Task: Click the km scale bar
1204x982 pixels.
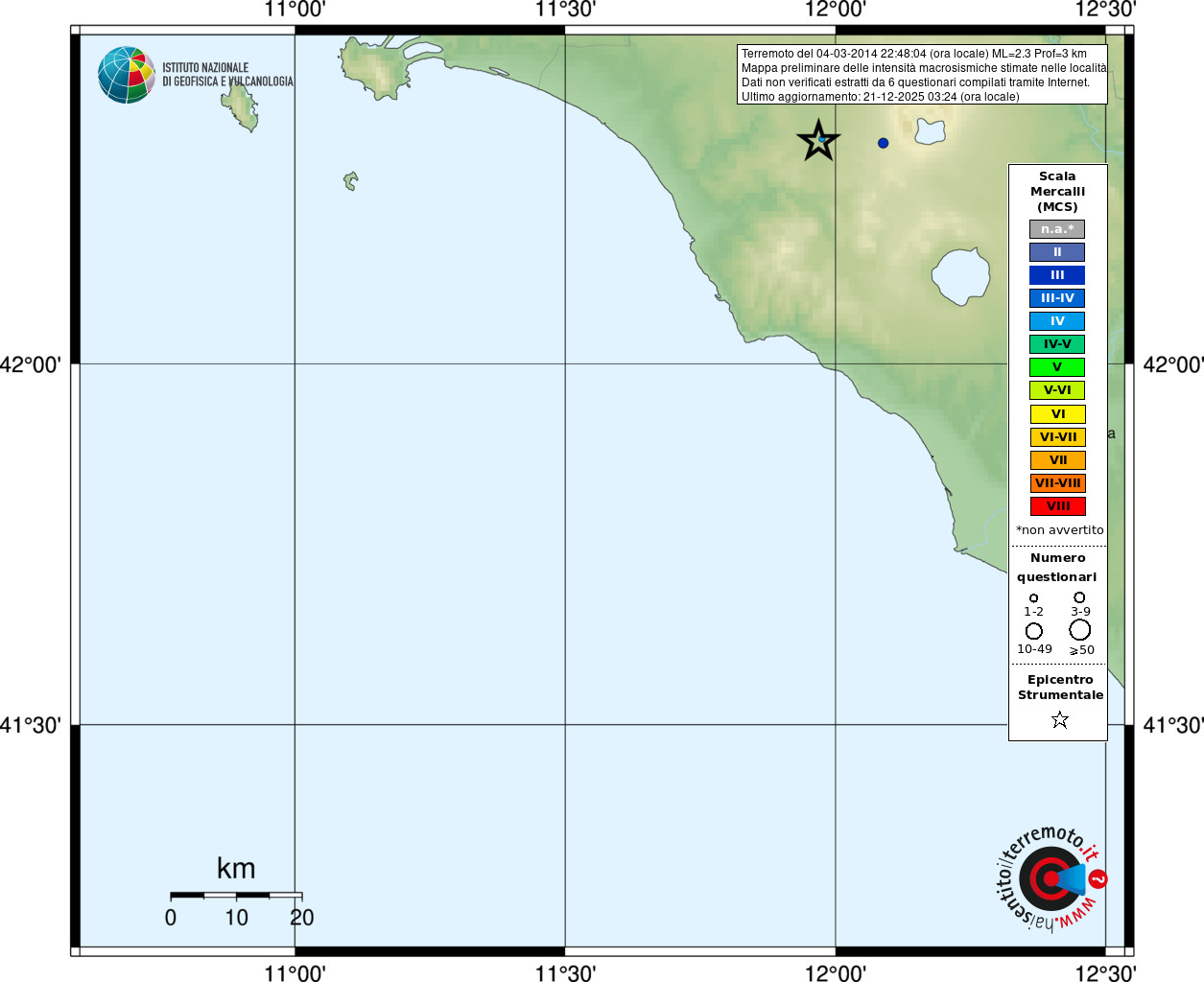Action: click(x=236, y=896)
